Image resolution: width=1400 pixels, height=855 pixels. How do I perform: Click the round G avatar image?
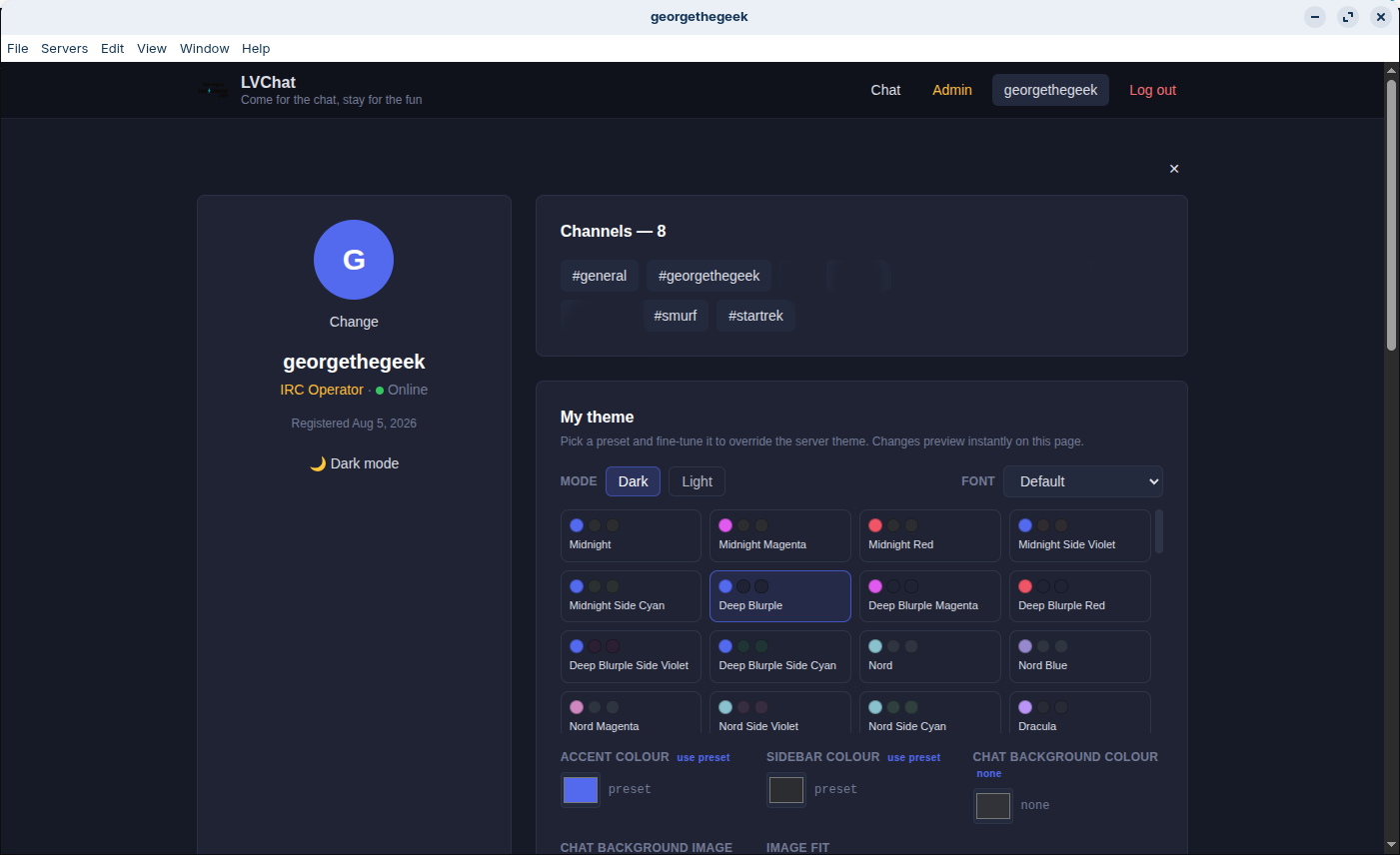(x=354, y=260)
